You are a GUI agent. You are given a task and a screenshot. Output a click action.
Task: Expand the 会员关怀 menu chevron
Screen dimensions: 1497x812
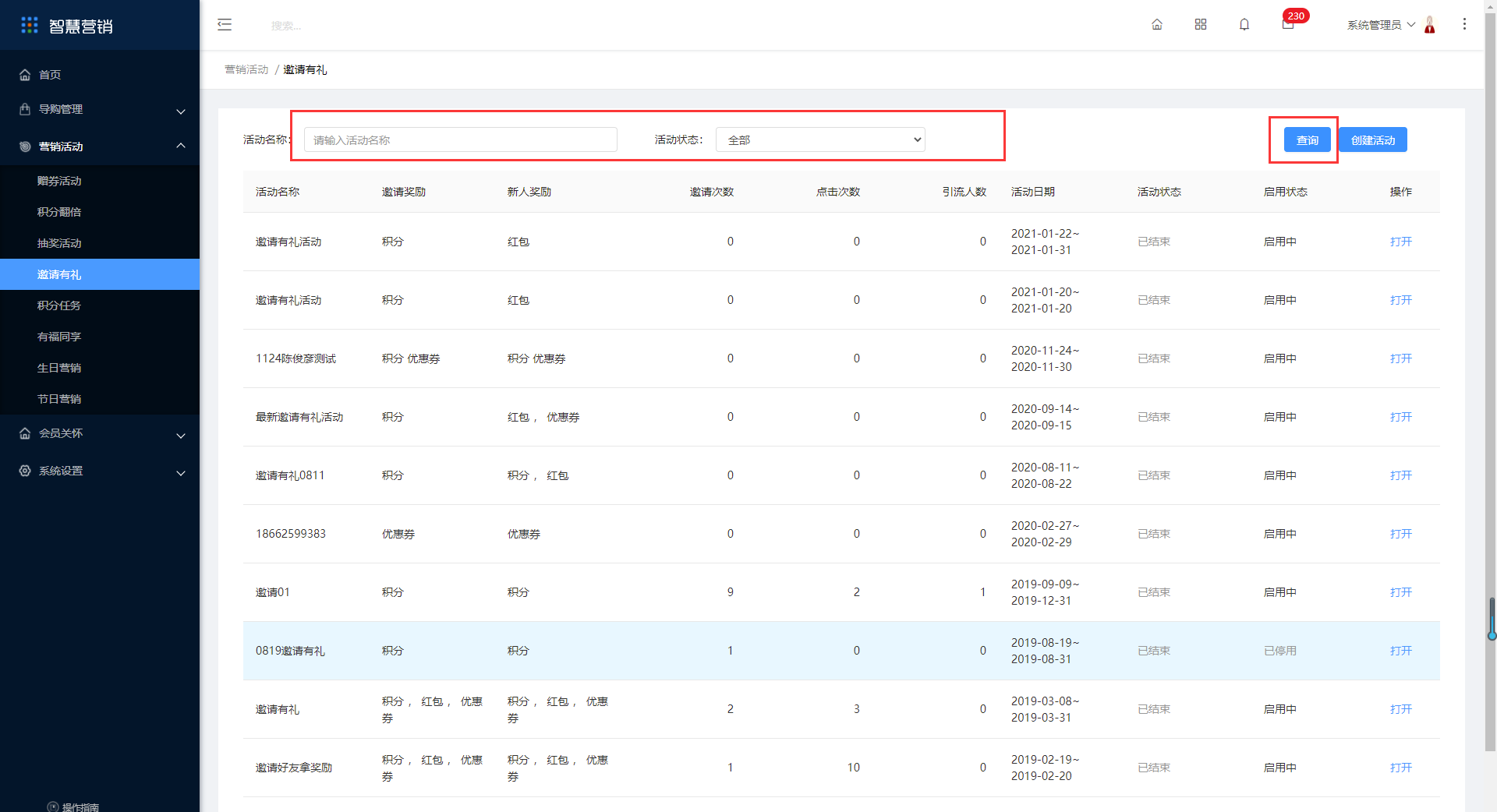click(x=181, y=436)
